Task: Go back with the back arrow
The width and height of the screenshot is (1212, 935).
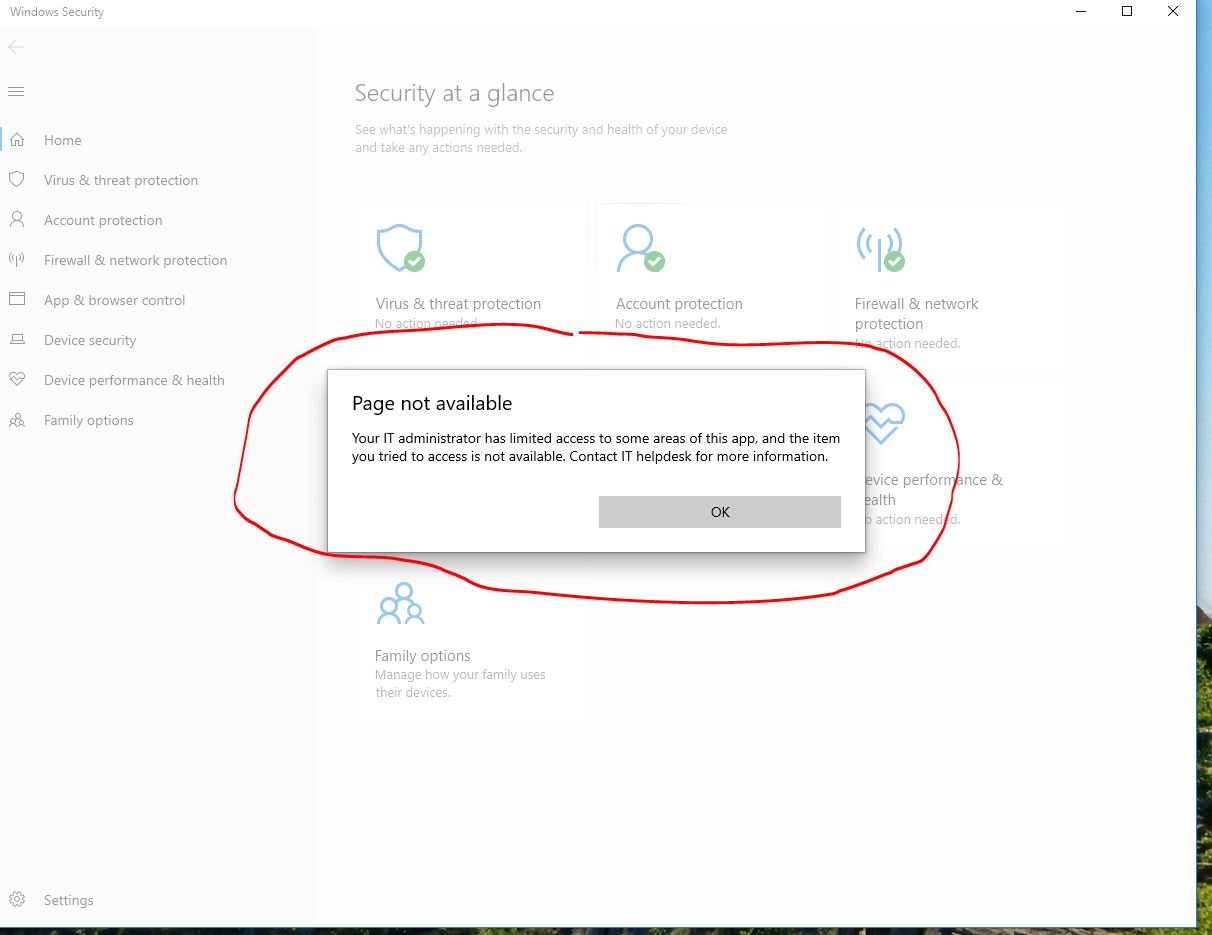Action: (x=16, y=47)
